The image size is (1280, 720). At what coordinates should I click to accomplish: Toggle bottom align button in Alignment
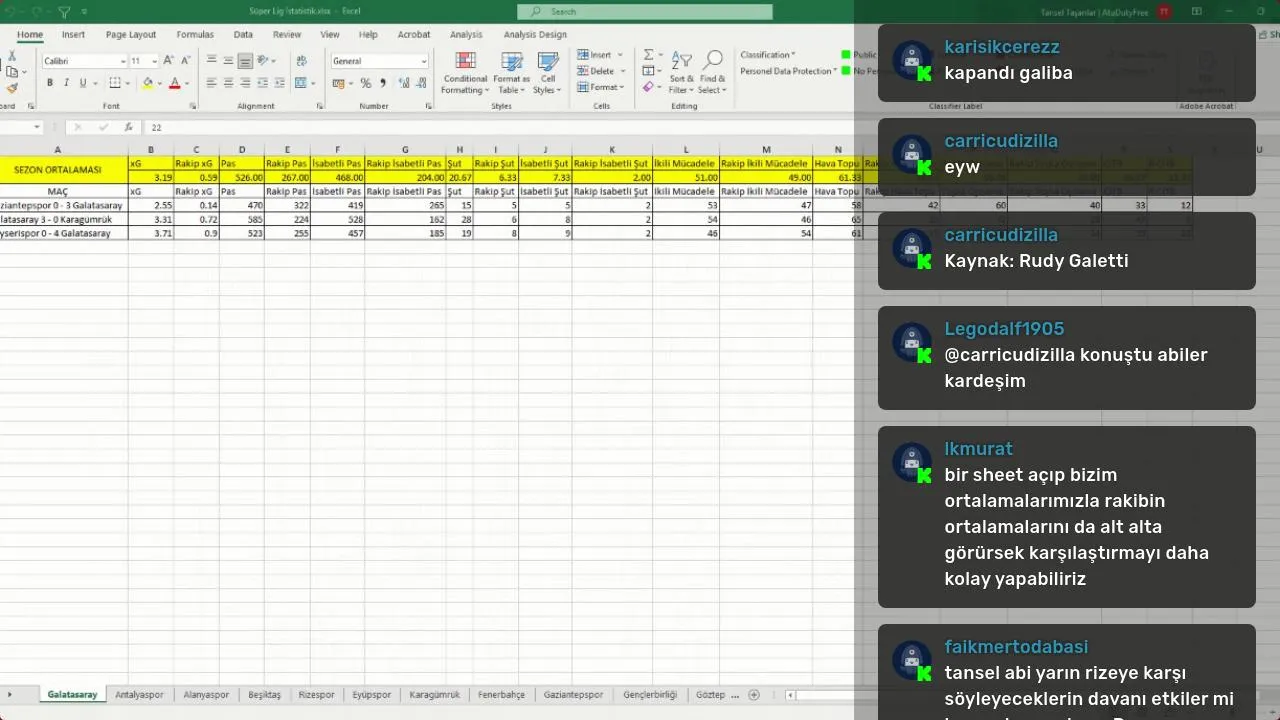[x=245, y=61]
